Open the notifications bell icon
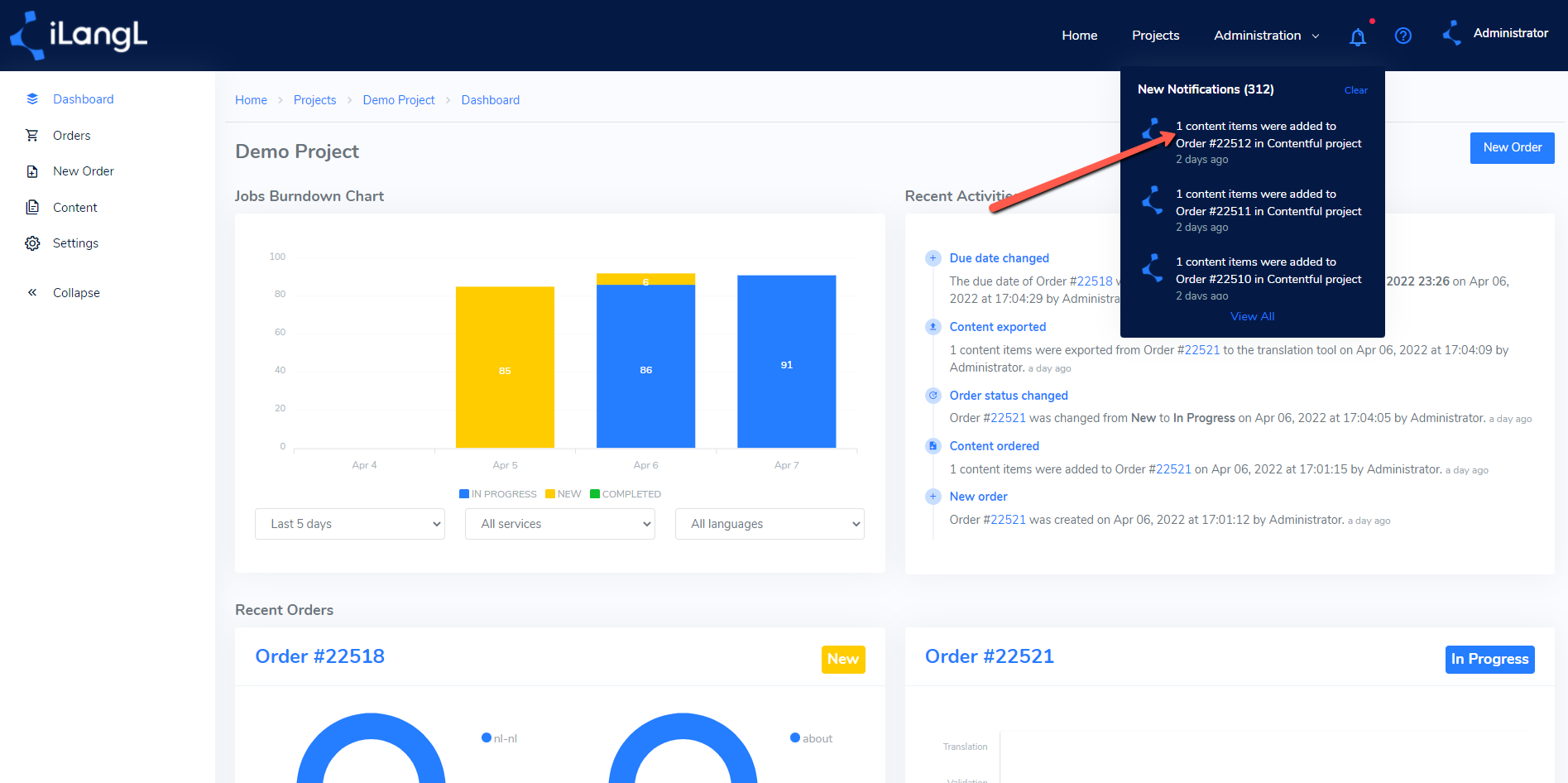 pyautogui.click(x=1357, y=36)
